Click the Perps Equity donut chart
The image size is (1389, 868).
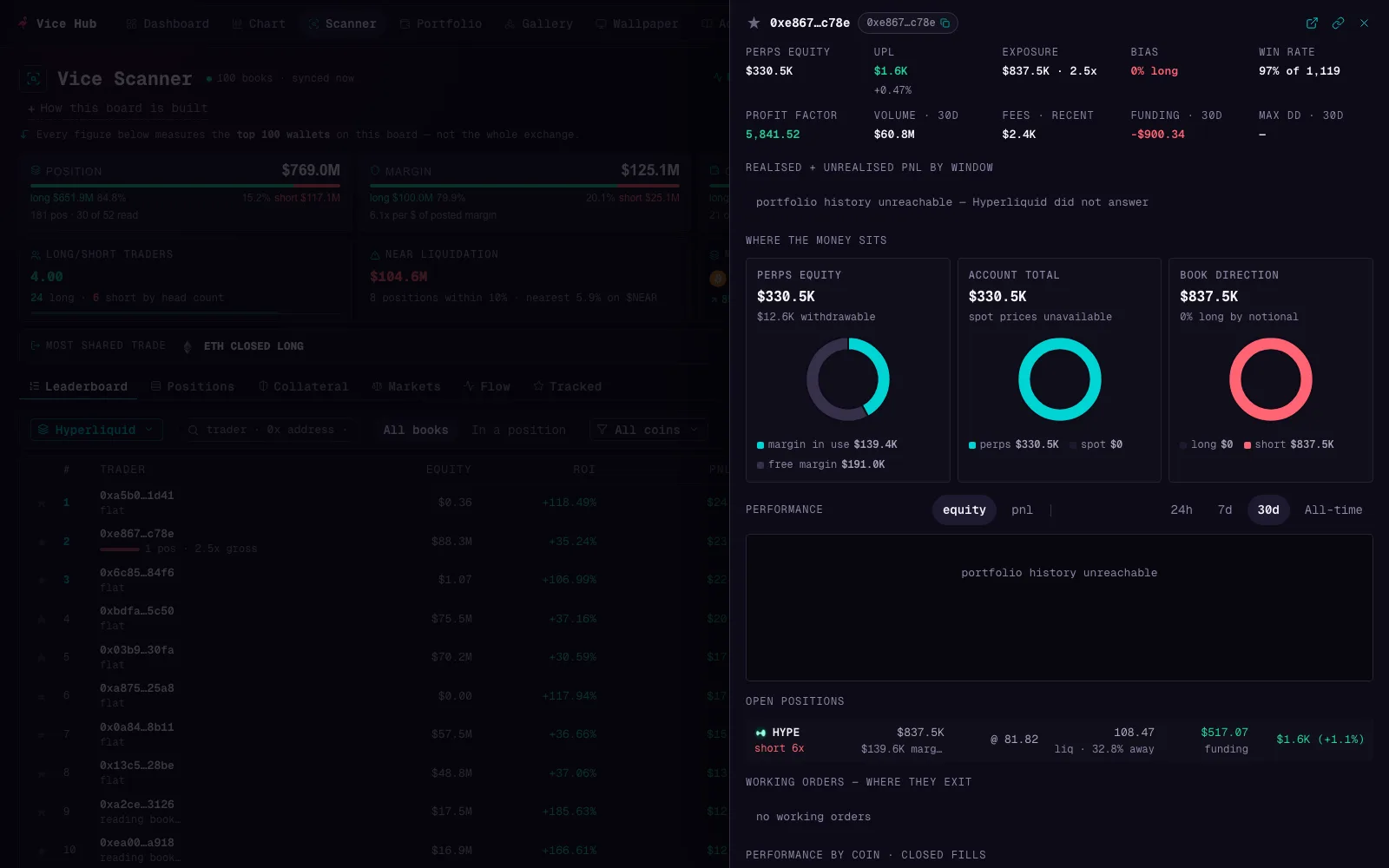[847, 379]
